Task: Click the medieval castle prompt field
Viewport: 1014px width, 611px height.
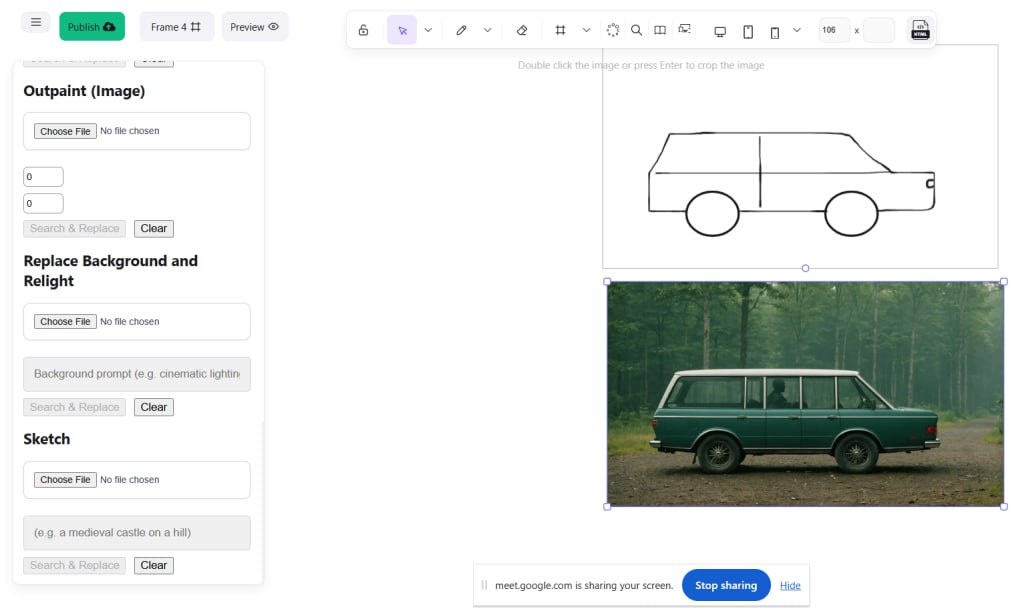Action: [136, 533]
